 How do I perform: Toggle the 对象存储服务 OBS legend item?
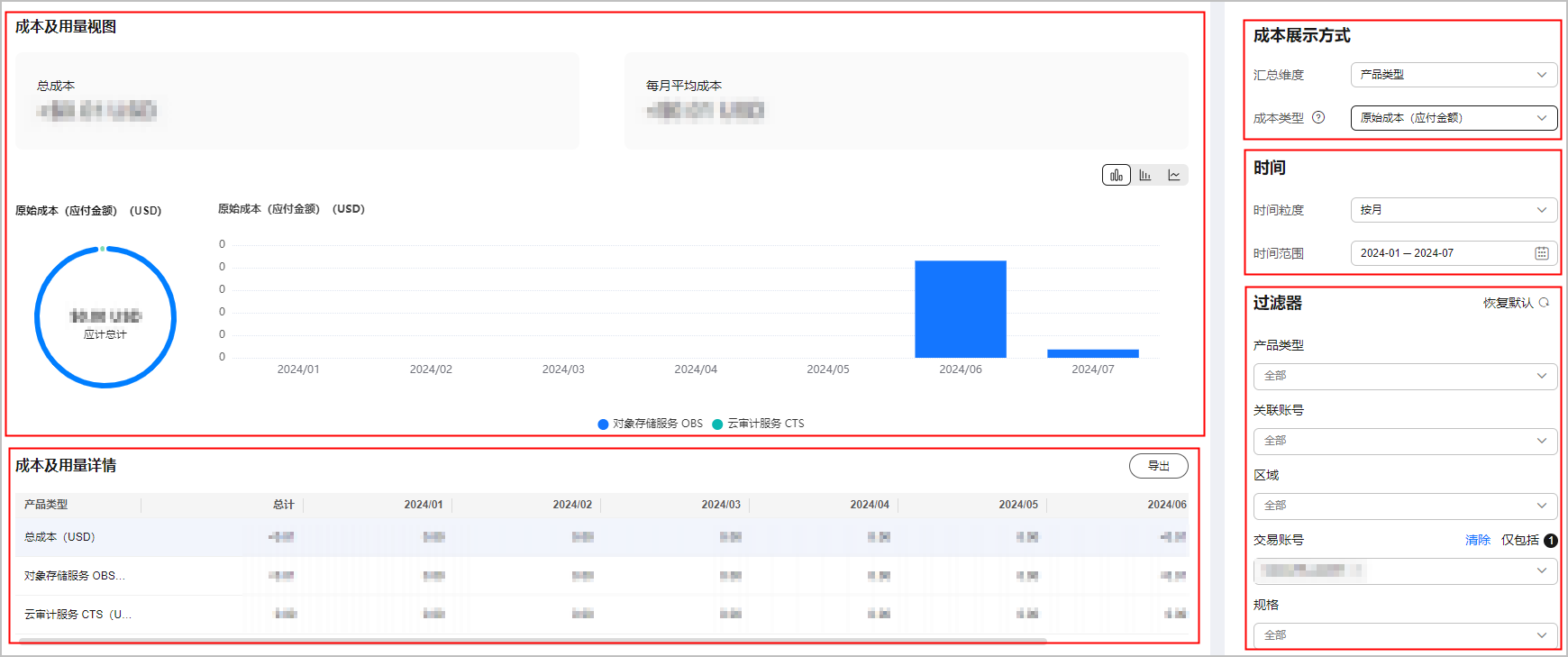pyautogui.click(x=650, y=424)
